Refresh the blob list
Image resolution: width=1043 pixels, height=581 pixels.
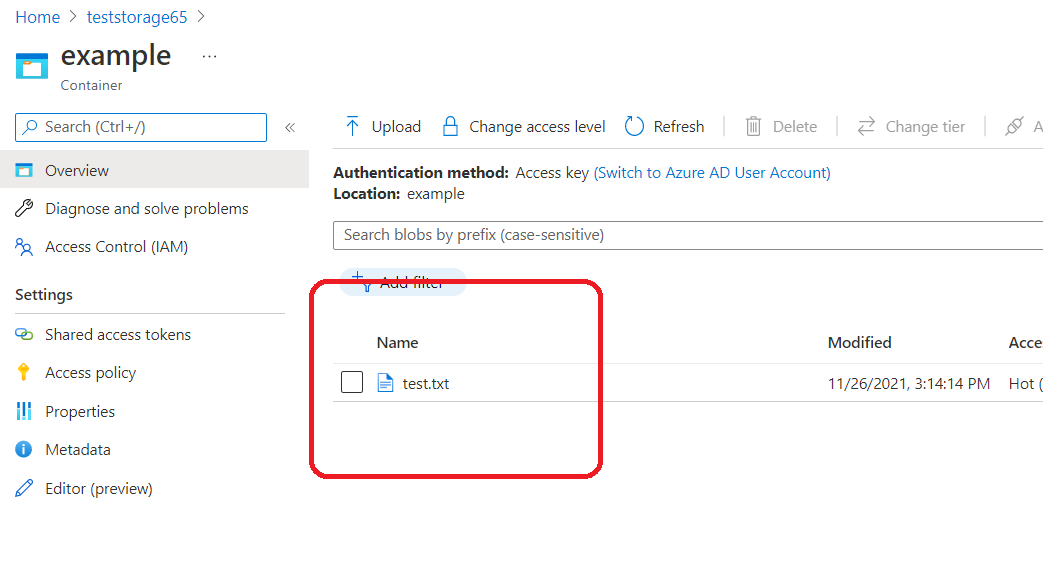678,126
